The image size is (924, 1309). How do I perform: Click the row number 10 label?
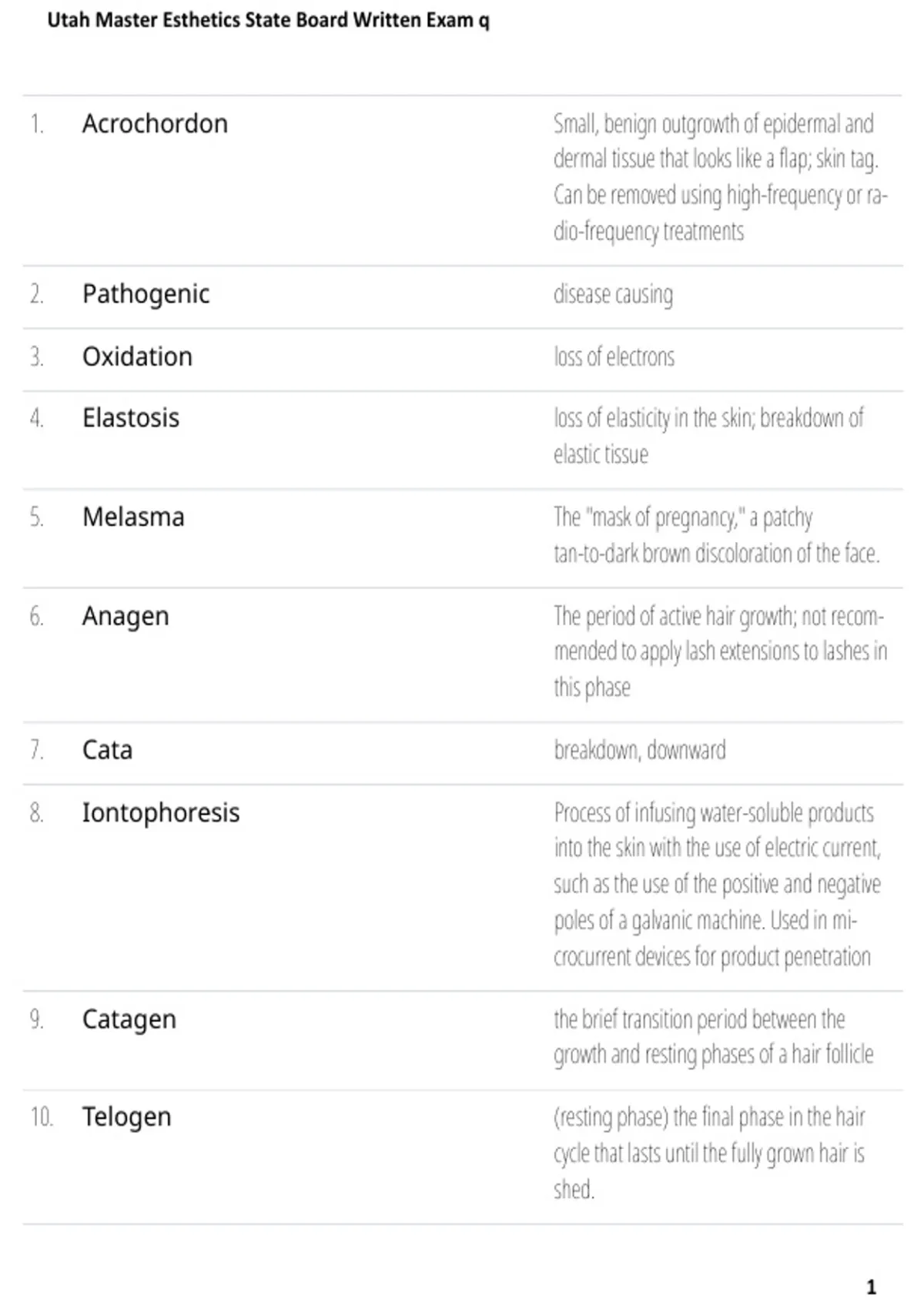click(42, 1117)
